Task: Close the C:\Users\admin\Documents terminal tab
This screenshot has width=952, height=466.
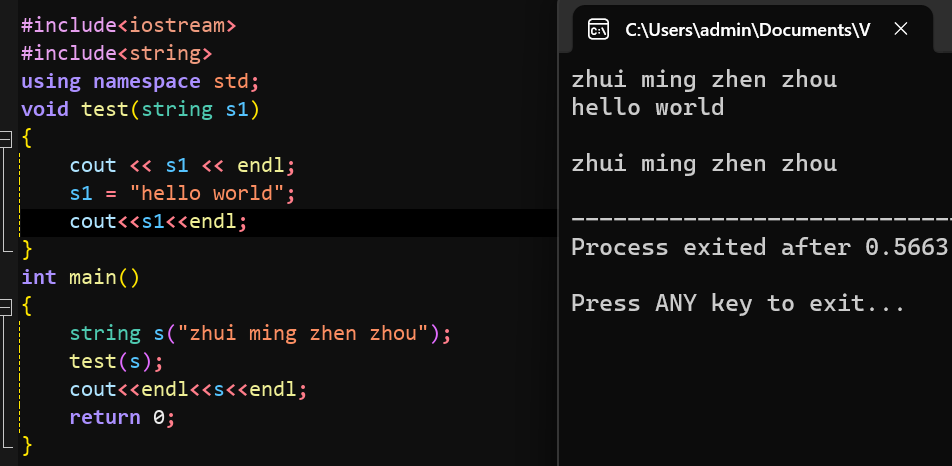Action: coord(900,29)
